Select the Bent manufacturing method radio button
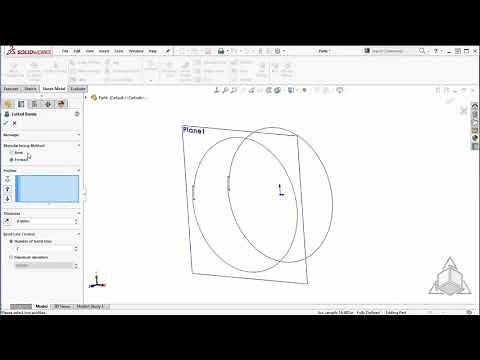 click(11, 153)
